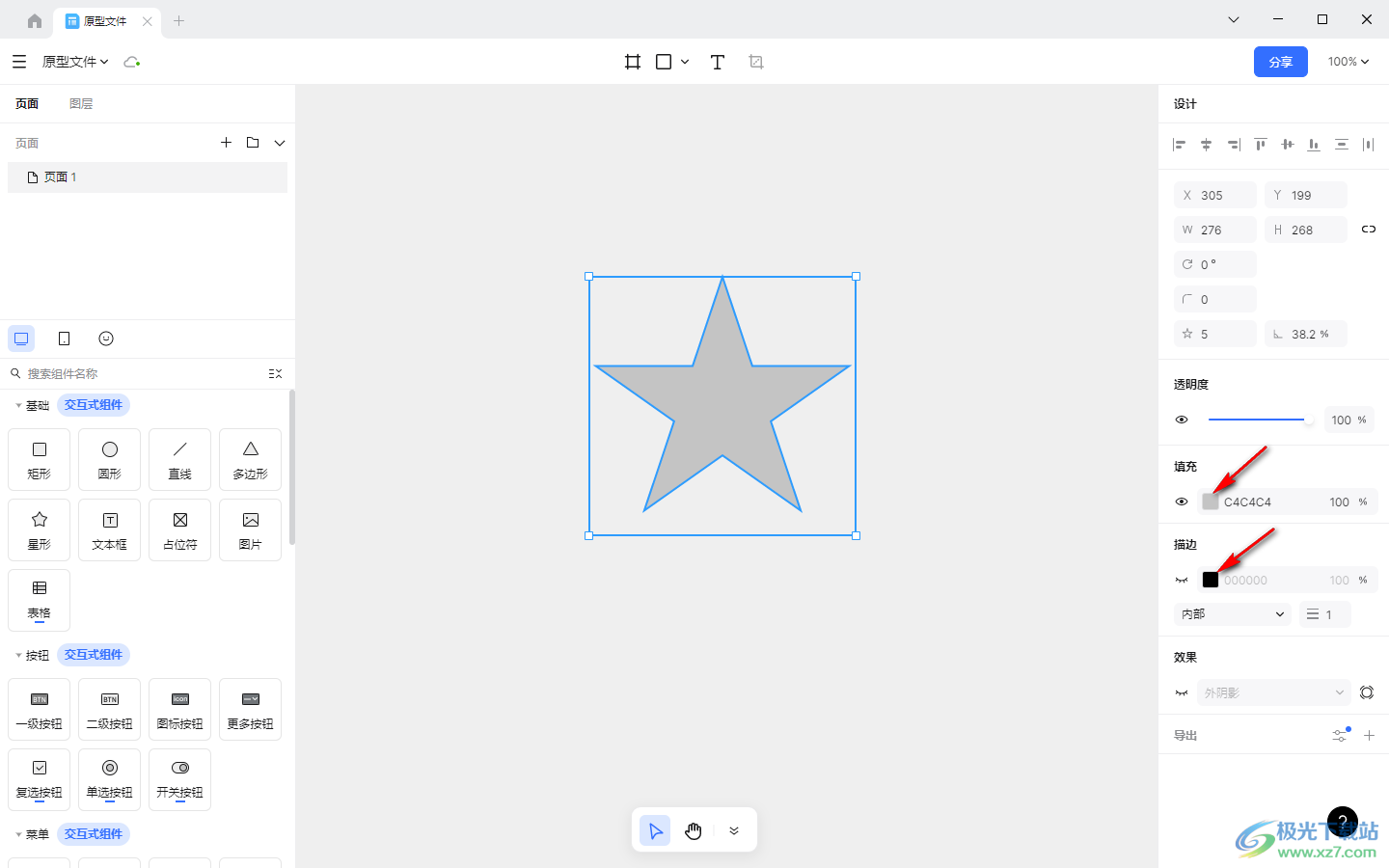Viewport: 1389px width, 868px height.
Task: Collapse the 基础 component group
Action: pyautogui.click(x=18, y=405)
